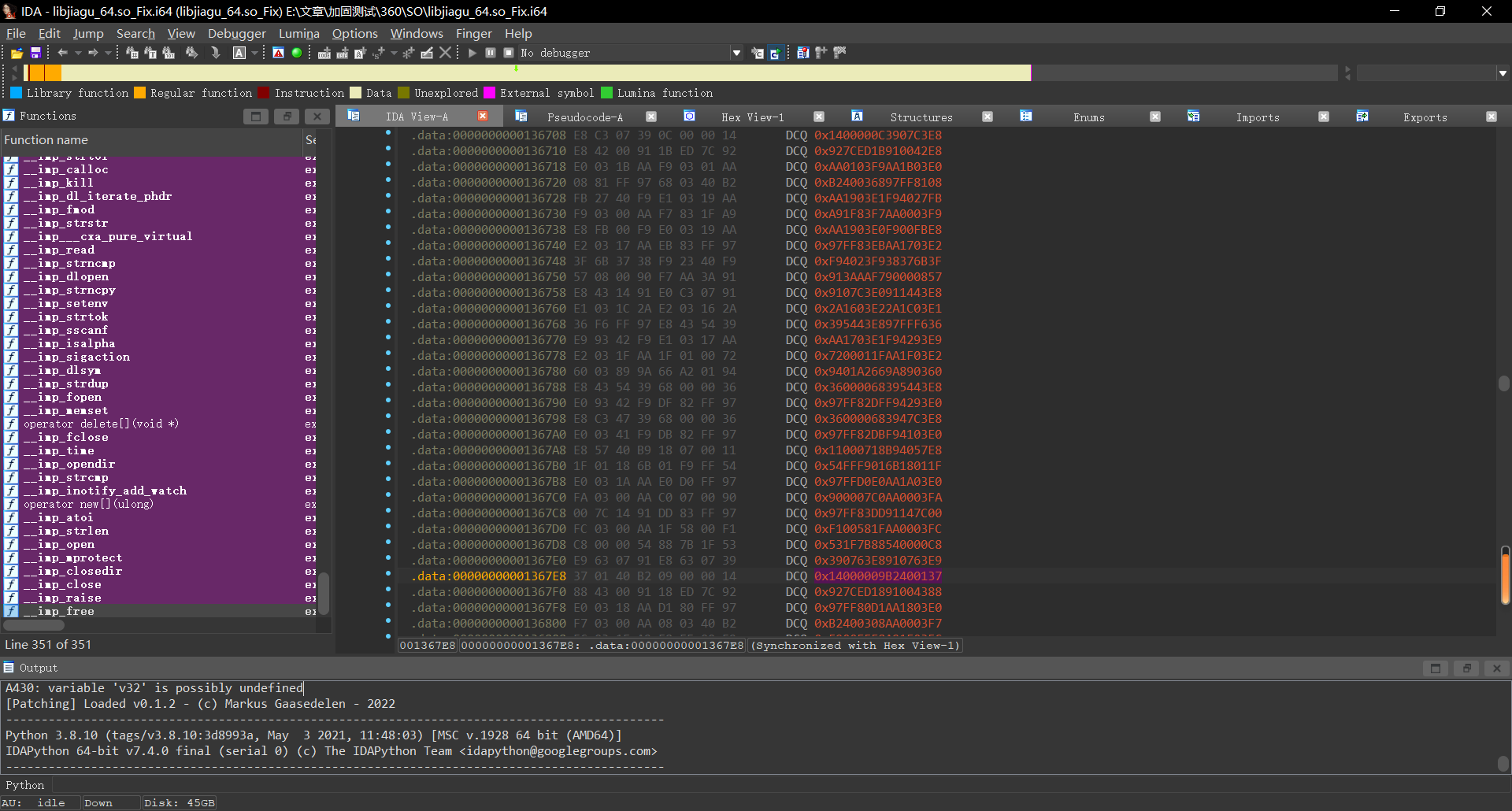
Task: Click the downward jump arrow icon
Action: (x=215, y=53)
